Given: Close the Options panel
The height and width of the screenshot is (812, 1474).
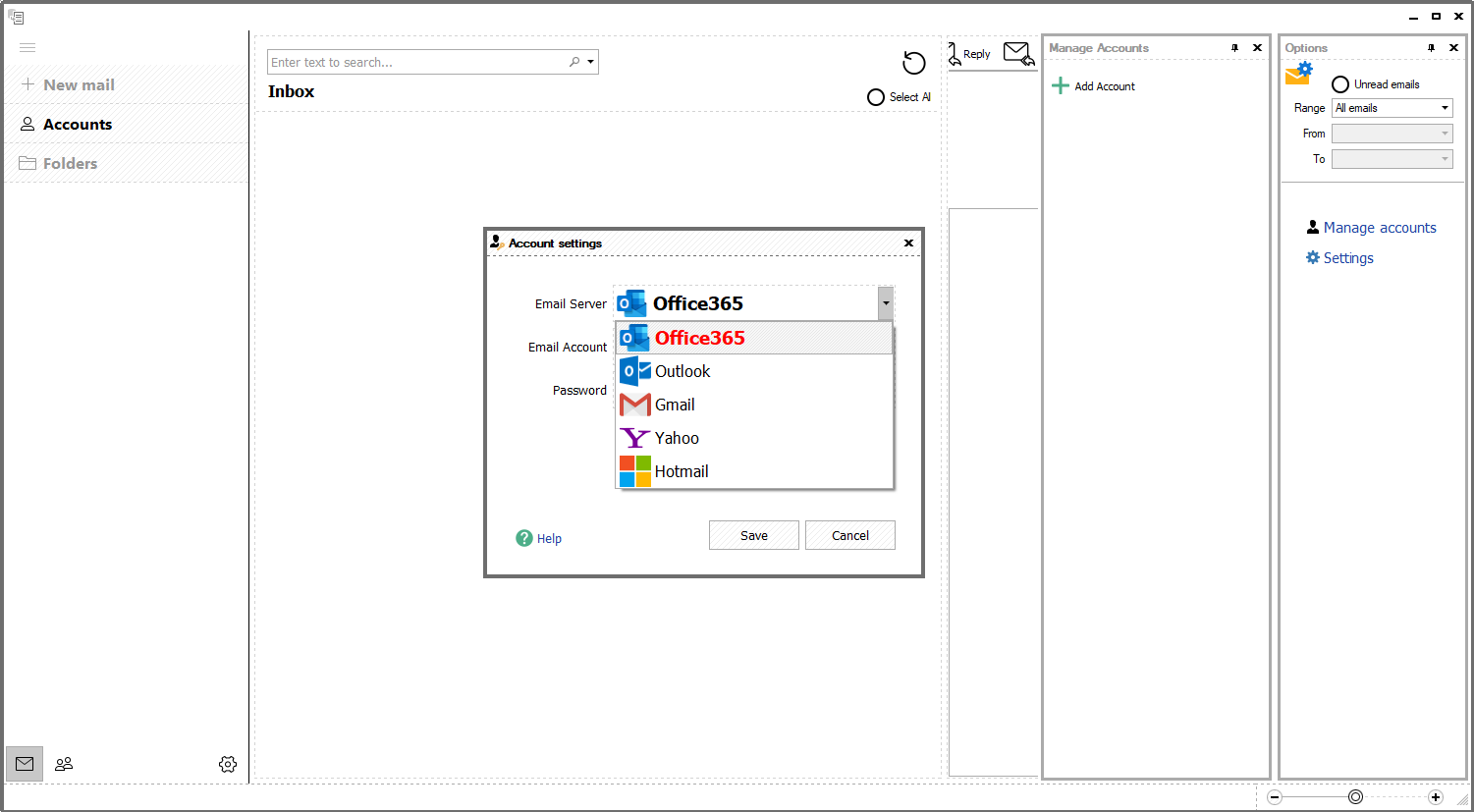Looking at the screenshot, I should point(1453,47).
